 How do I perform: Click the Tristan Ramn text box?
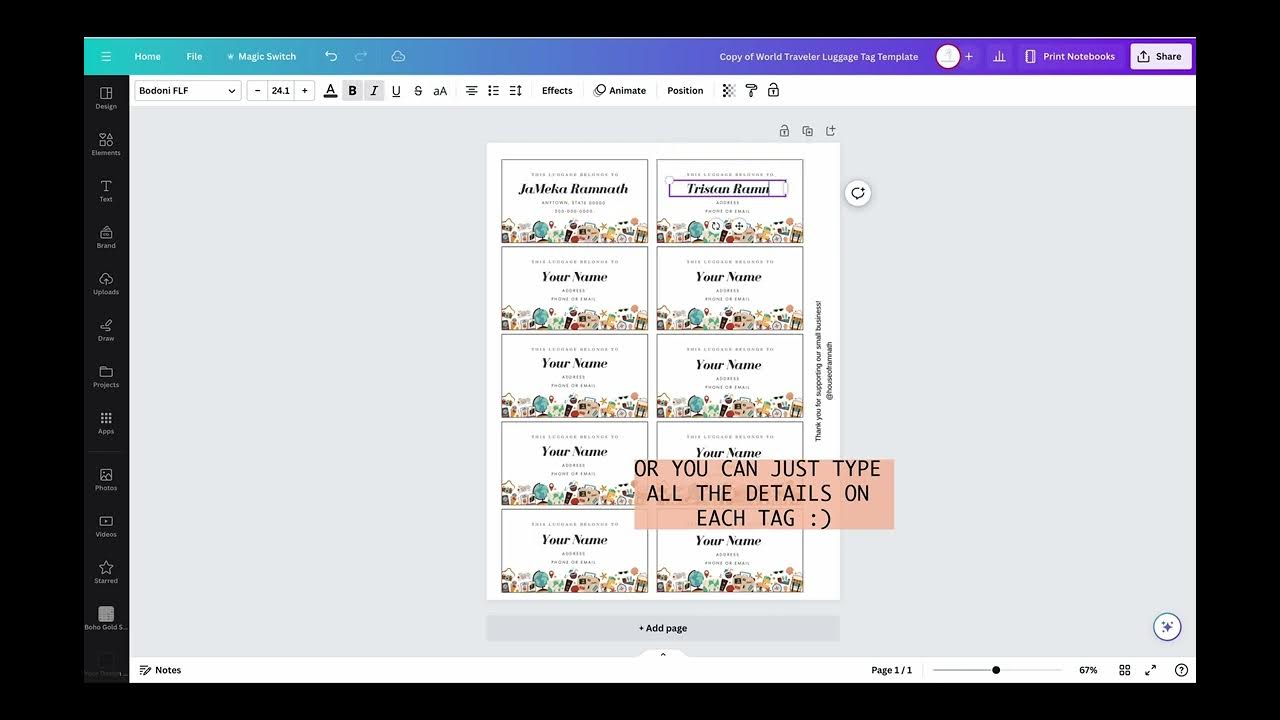[x=728, y=189]
